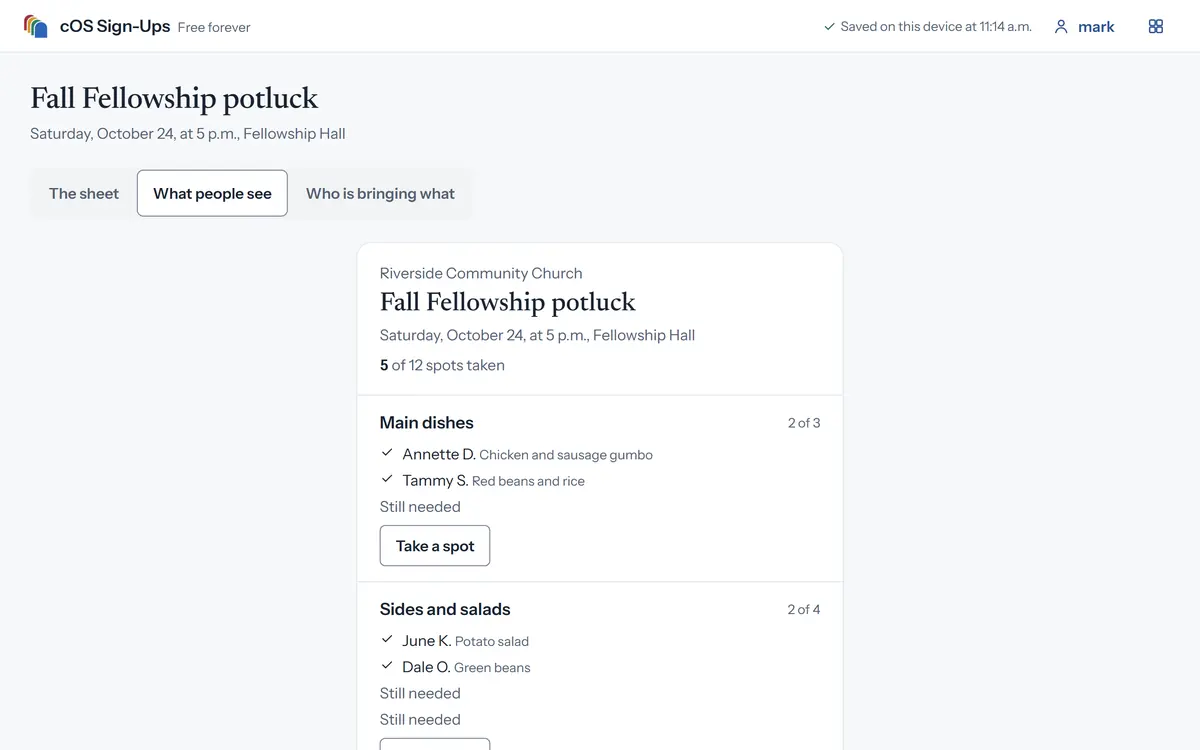The width and height of the screenshot is (1200, 750).
Task: Open the apps grid icon
Action: point(1156,27)
